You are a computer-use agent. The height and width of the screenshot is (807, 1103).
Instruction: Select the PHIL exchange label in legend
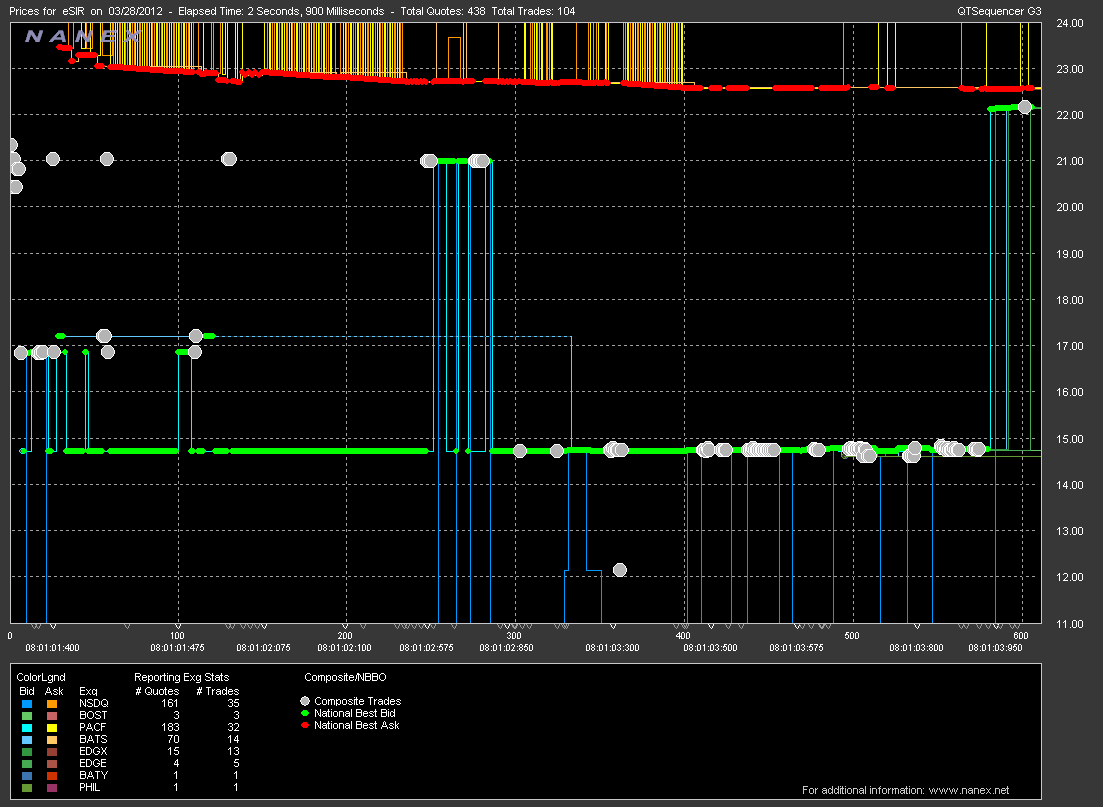pyautogui.click(x=89, y=787)
